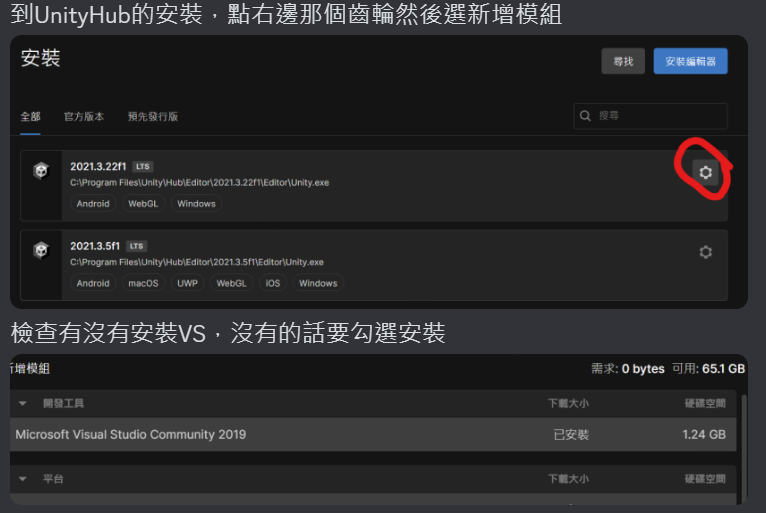The height and width of the screenshot is (513, 766).
Task: Click 已安裝 status for Visual Studio
Action: [571, 434]
